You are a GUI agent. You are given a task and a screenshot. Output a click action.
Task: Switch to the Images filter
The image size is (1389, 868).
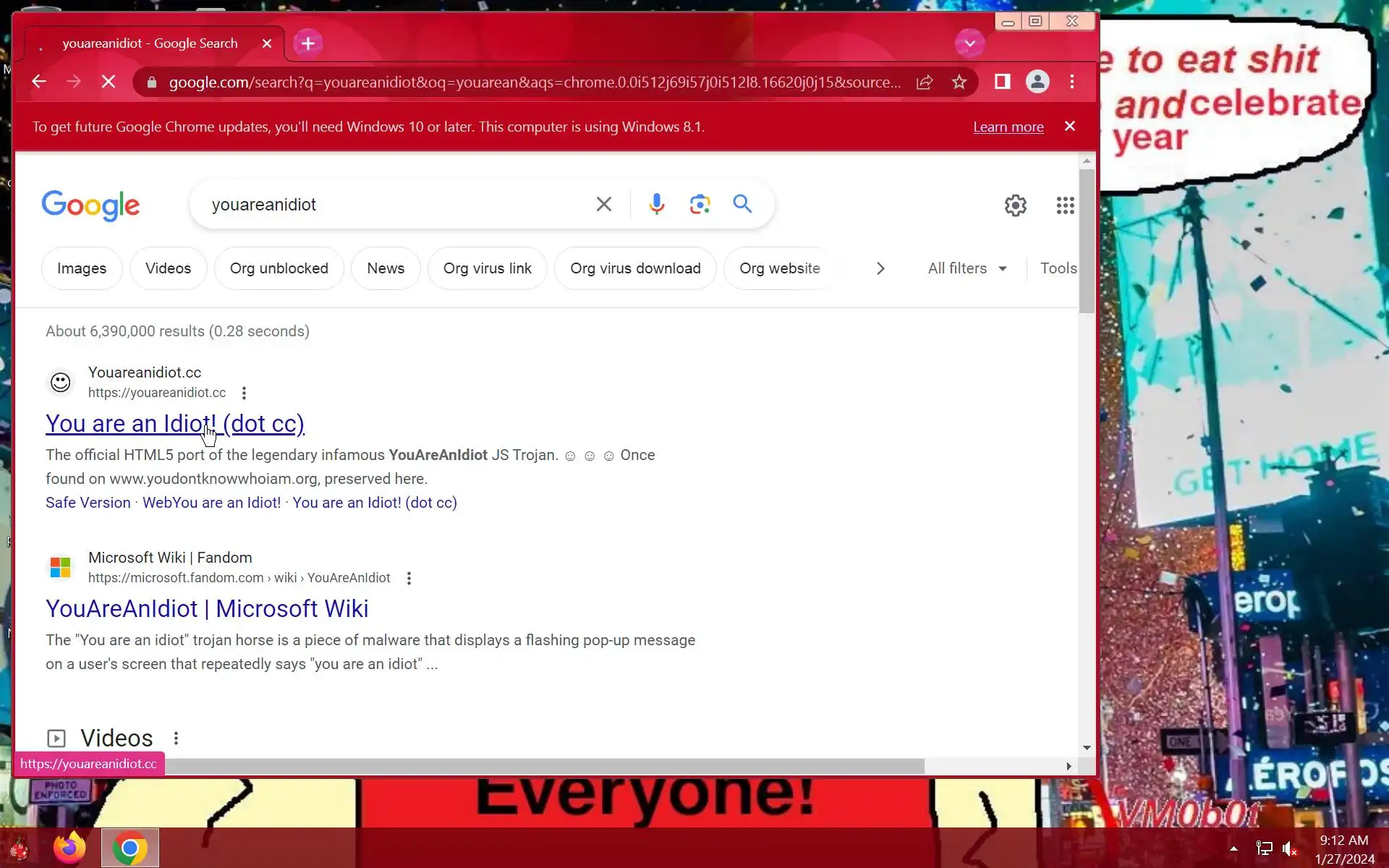click(82, 268)
